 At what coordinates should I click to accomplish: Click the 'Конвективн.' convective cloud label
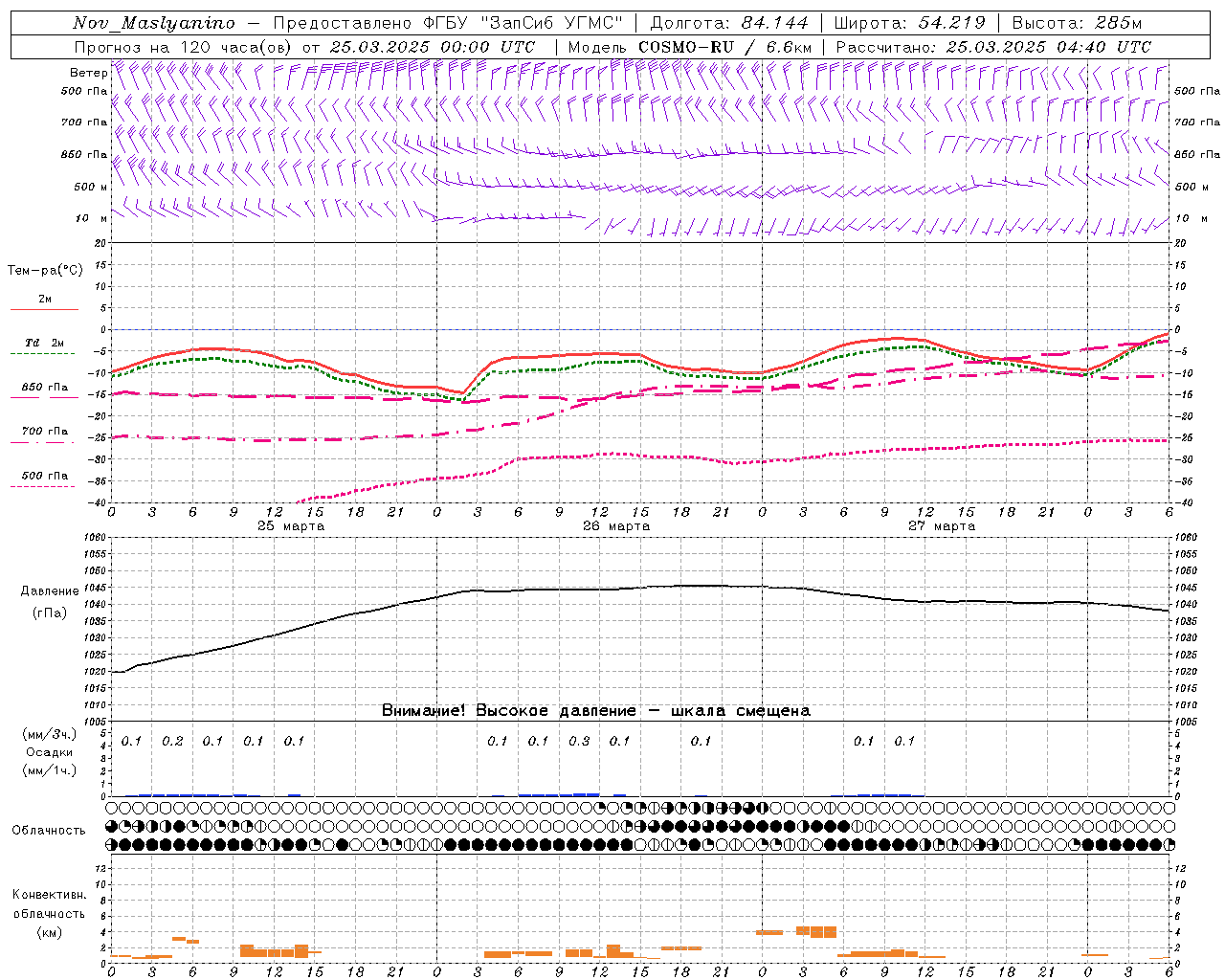[x=50, y=895]
